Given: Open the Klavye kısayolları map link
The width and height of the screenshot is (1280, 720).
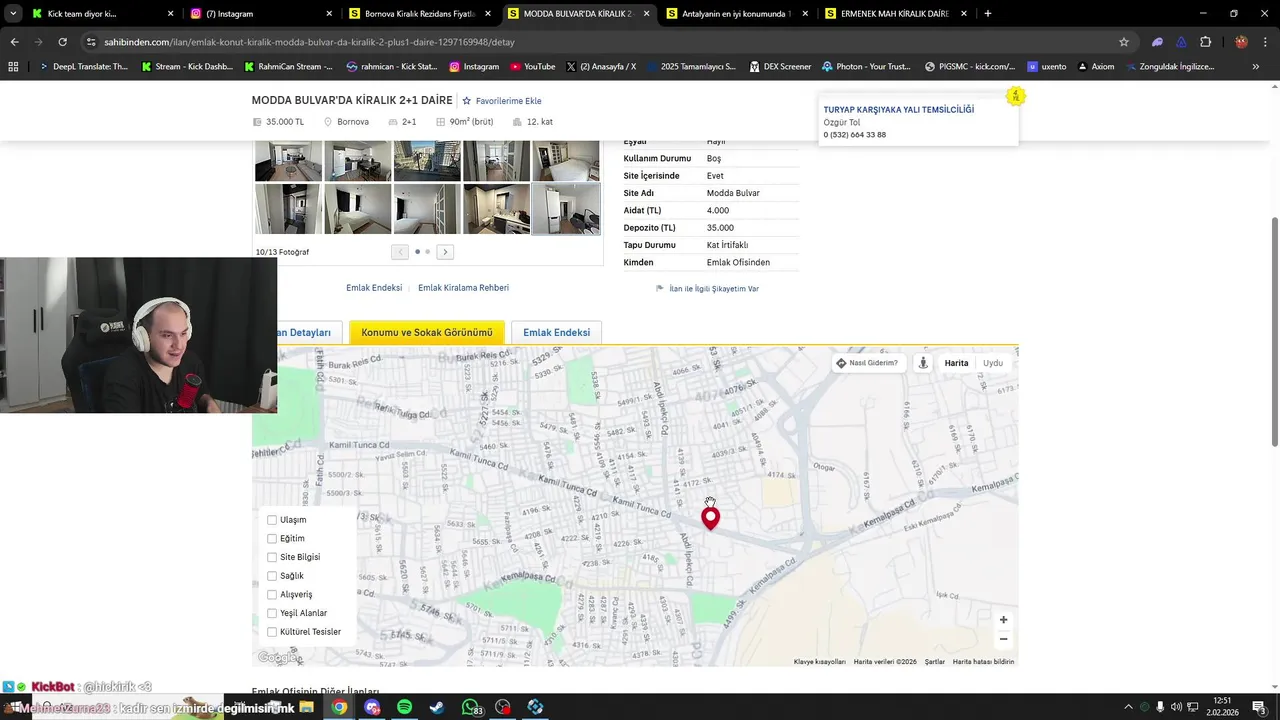Looking at the screenshot, I should point(819,662).
